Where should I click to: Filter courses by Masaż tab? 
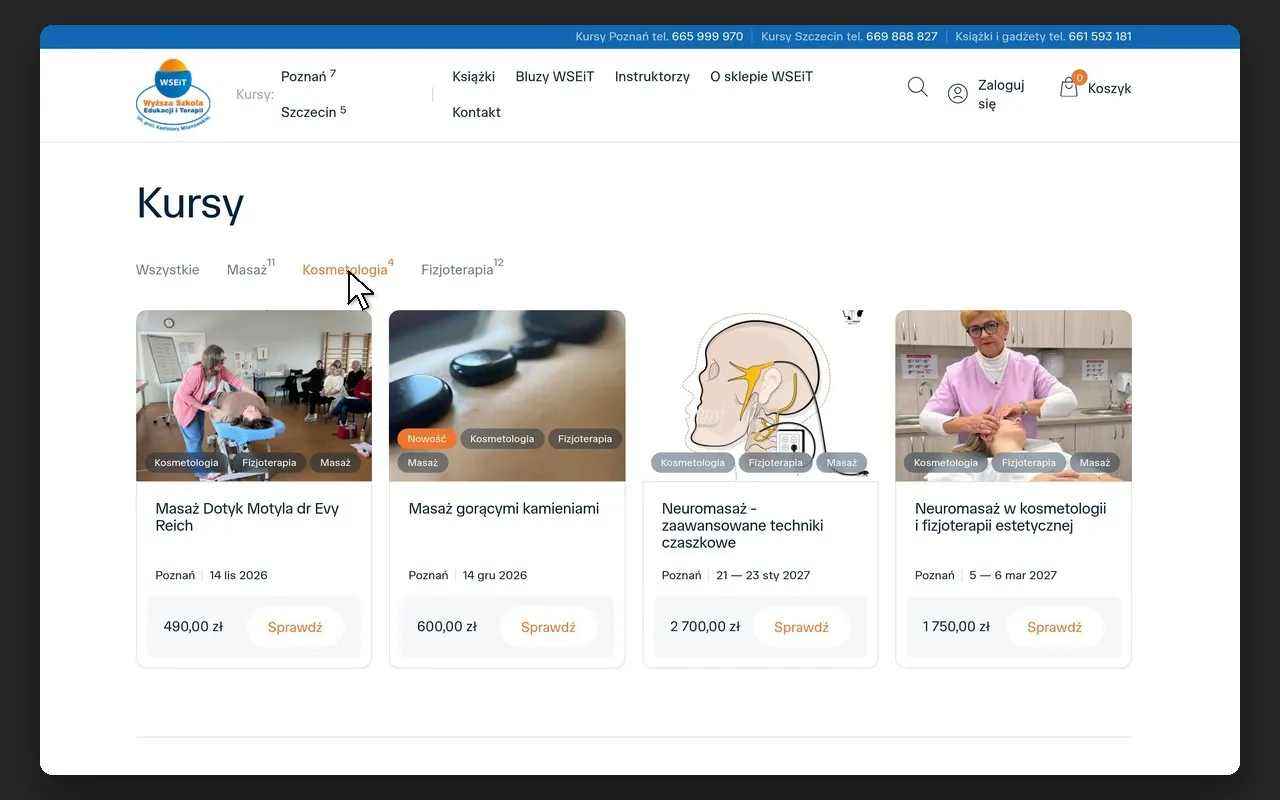[247, 269]
